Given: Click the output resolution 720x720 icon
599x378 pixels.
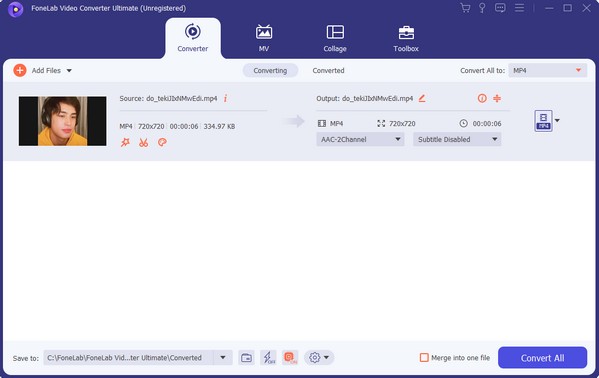Looking at the screenshot, I should click(x=381, y=123).
